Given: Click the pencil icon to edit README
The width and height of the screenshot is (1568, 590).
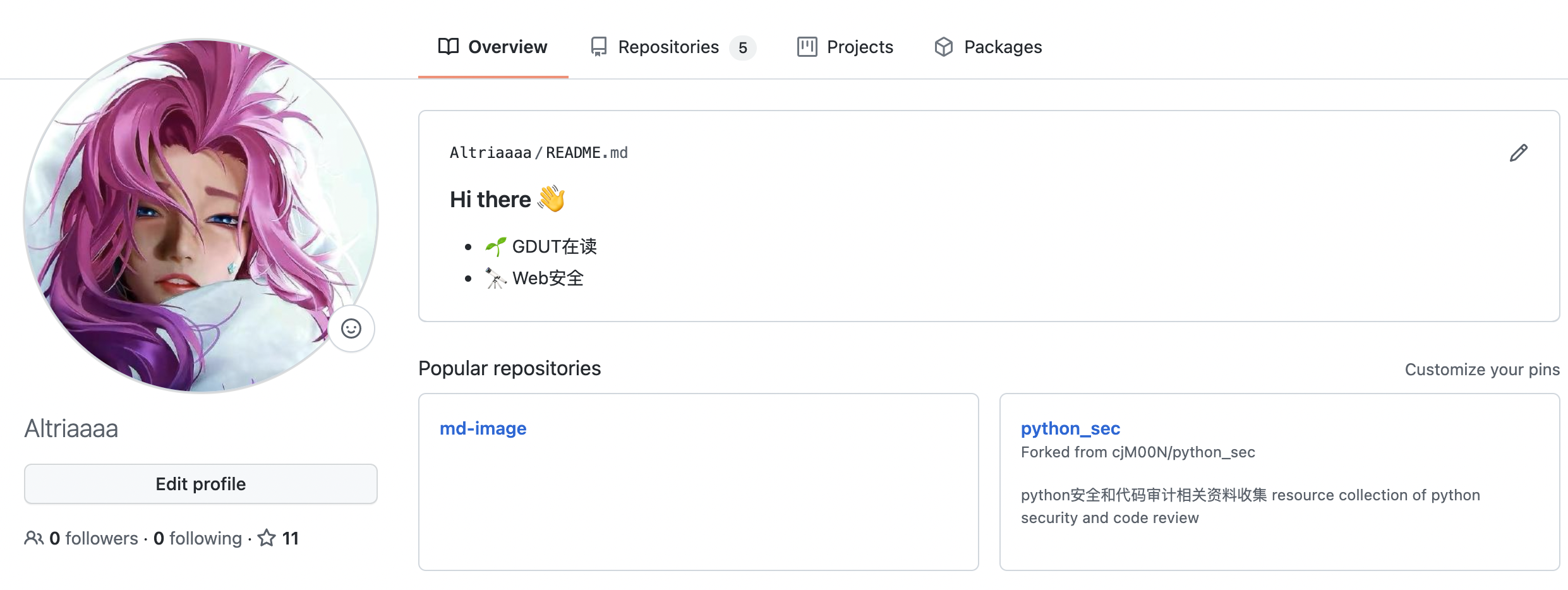Looking at the screenshot, I should point(1519,153).
